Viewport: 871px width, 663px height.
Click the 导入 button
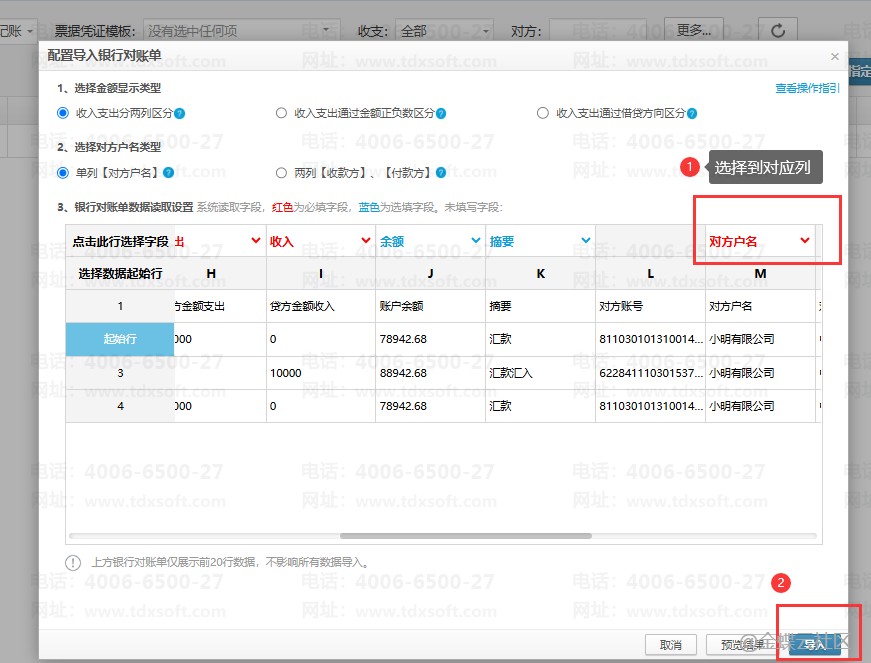(815, 645)
